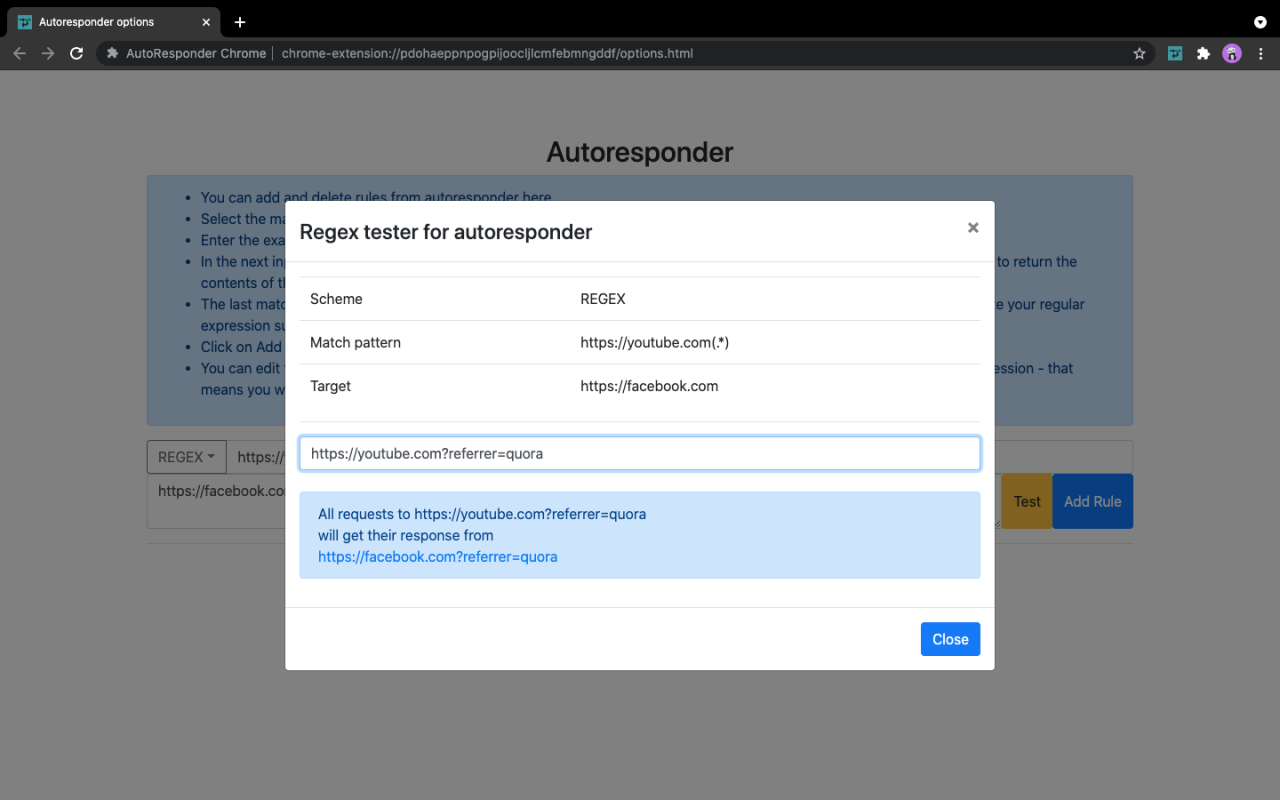1280x800 pixels.
Task: Click the browser reload icon
Action: click(76, 53)
